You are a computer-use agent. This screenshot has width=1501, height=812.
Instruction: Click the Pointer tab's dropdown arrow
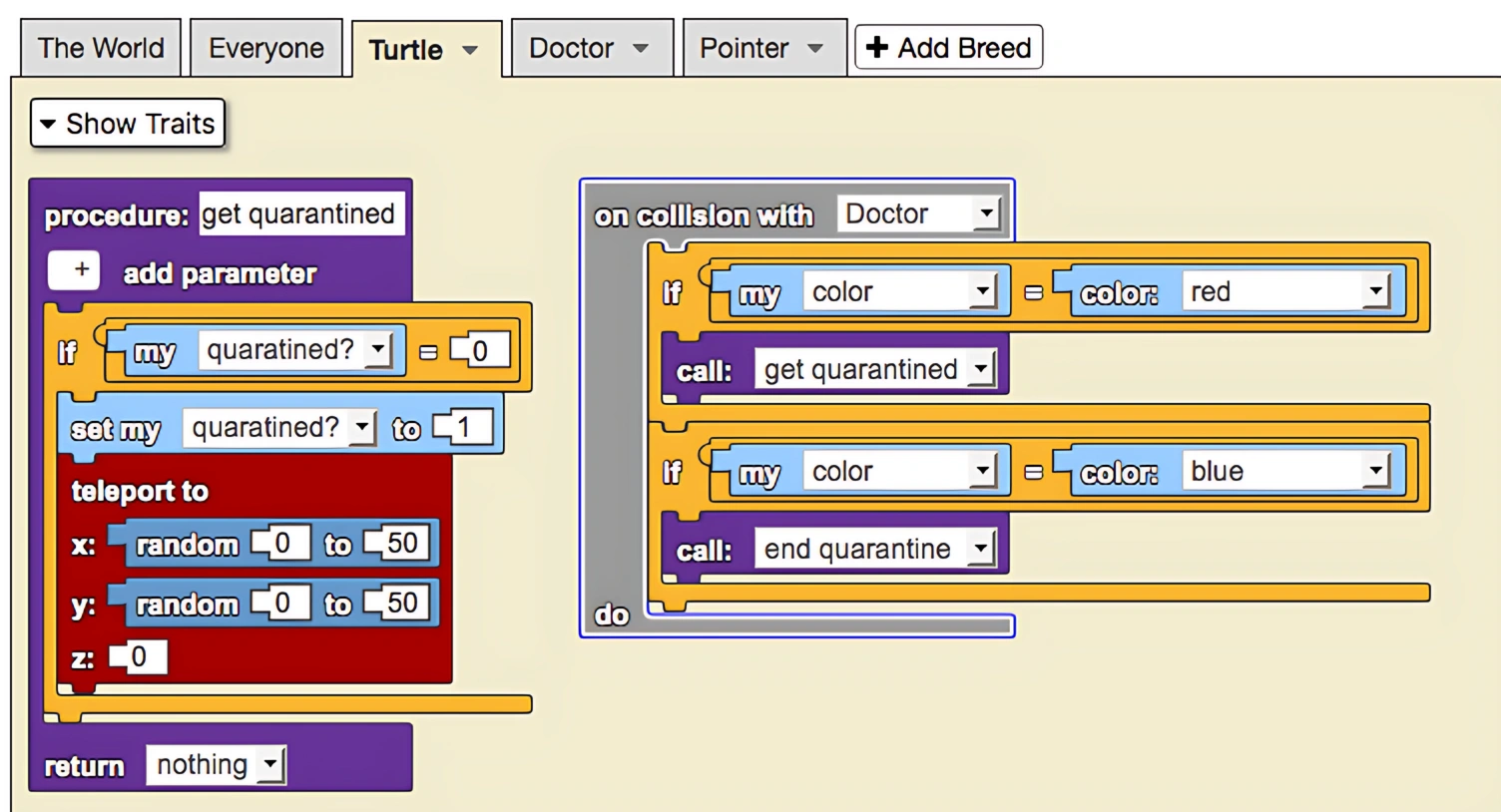point(815,48)
